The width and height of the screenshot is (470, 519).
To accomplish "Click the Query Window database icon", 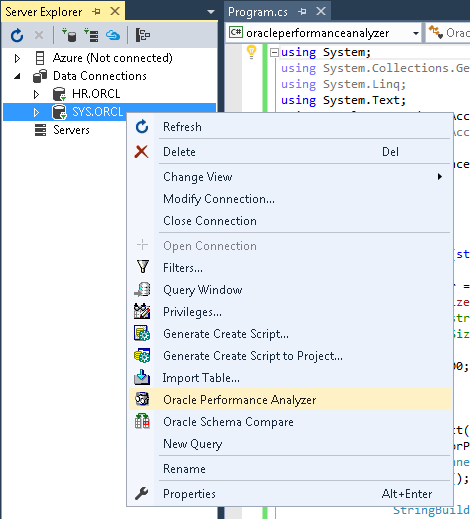I will tap(142, 289).
